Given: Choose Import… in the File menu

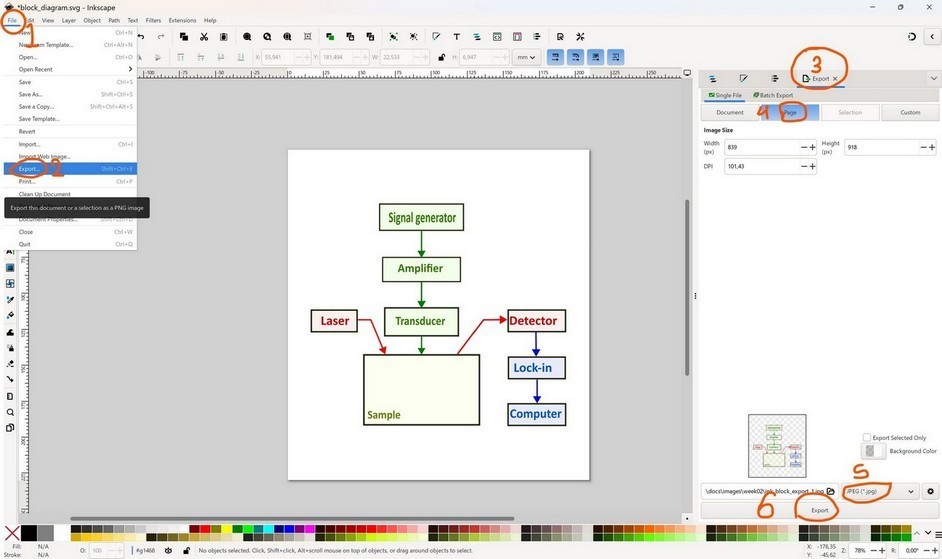Looking at the screenshot, I should [70, 144].
